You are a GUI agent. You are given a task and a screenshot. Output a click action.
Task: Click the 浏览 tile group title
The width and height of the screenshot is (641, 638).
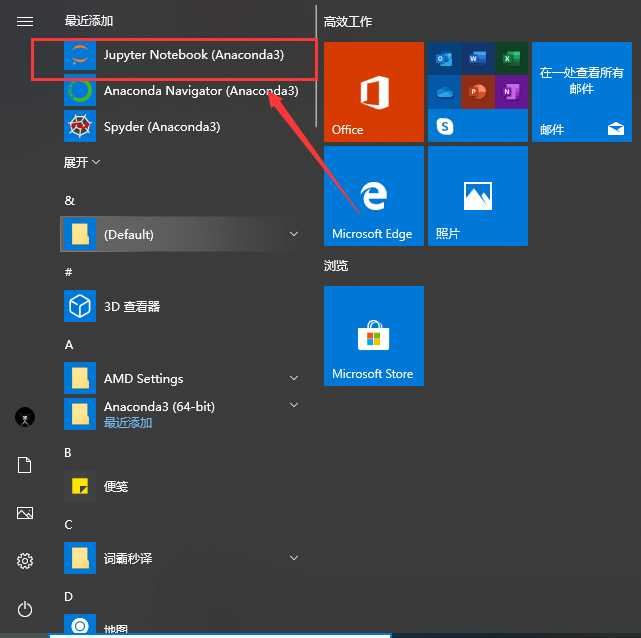click(x=336, y=266)
